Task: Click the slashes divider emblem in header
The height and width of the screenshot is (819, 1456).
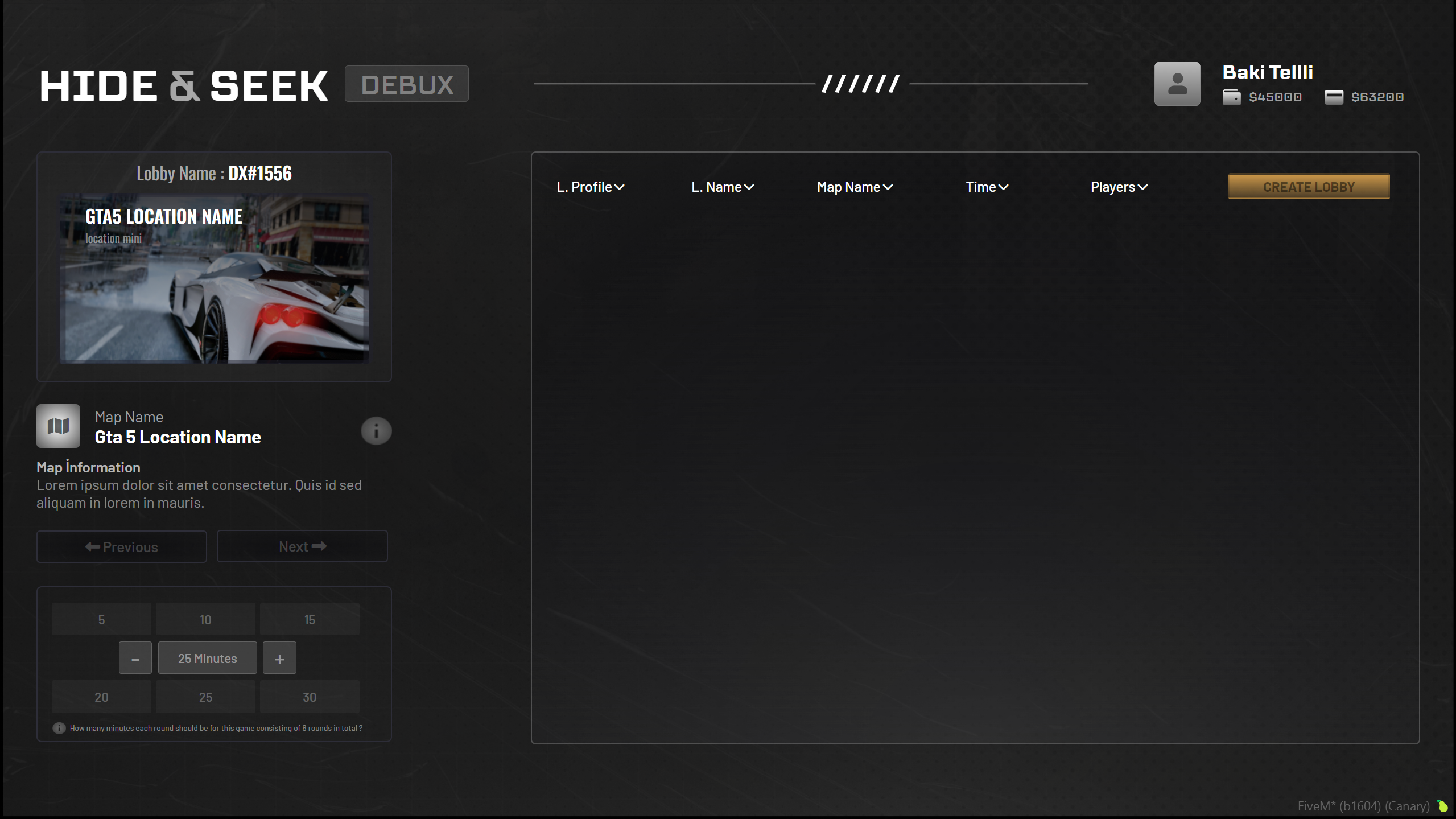Action: pos(861,84)
